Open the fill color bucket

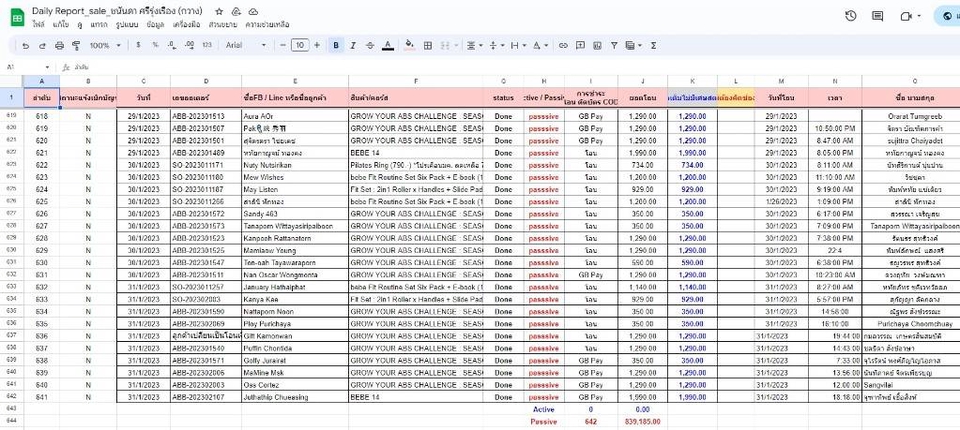(x=410, y=45)
